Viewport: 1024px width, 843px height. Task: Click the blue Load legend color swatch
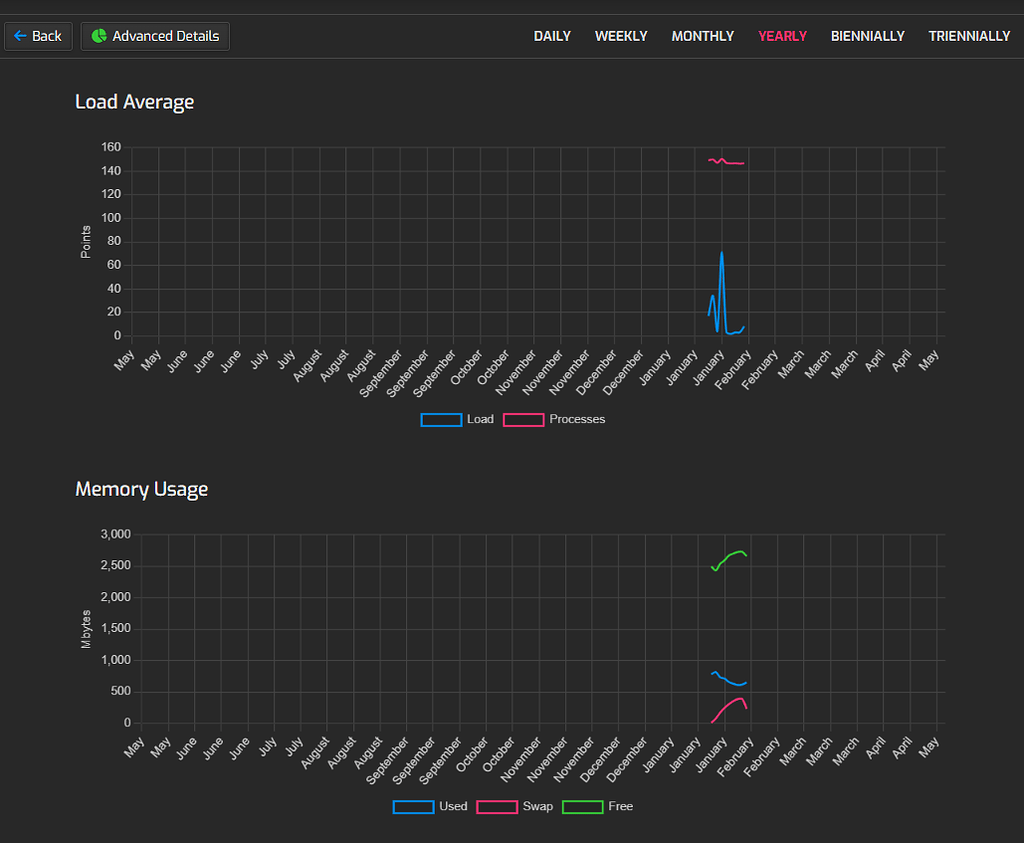point(441,419)
